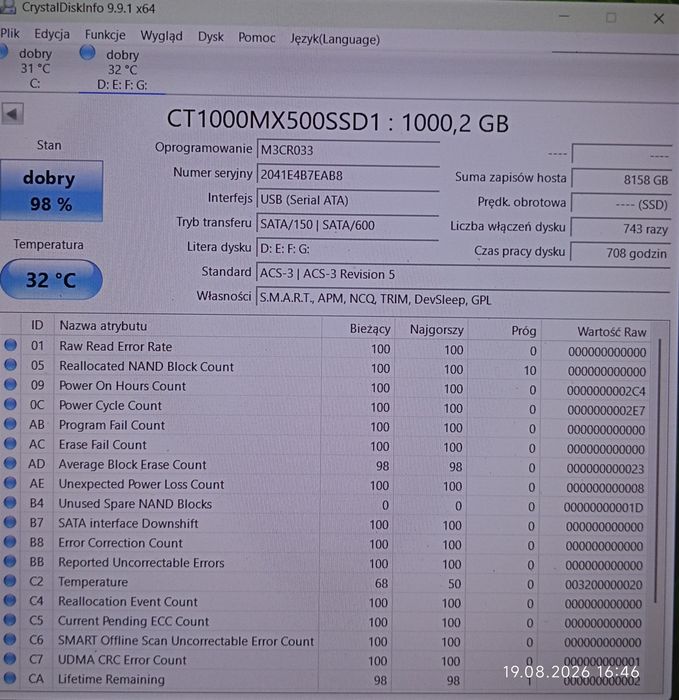Click the disk title CT1000MX500SSD1 : 1000,2 GB
This screenshot has height=700, width=679.
point(337,121)
